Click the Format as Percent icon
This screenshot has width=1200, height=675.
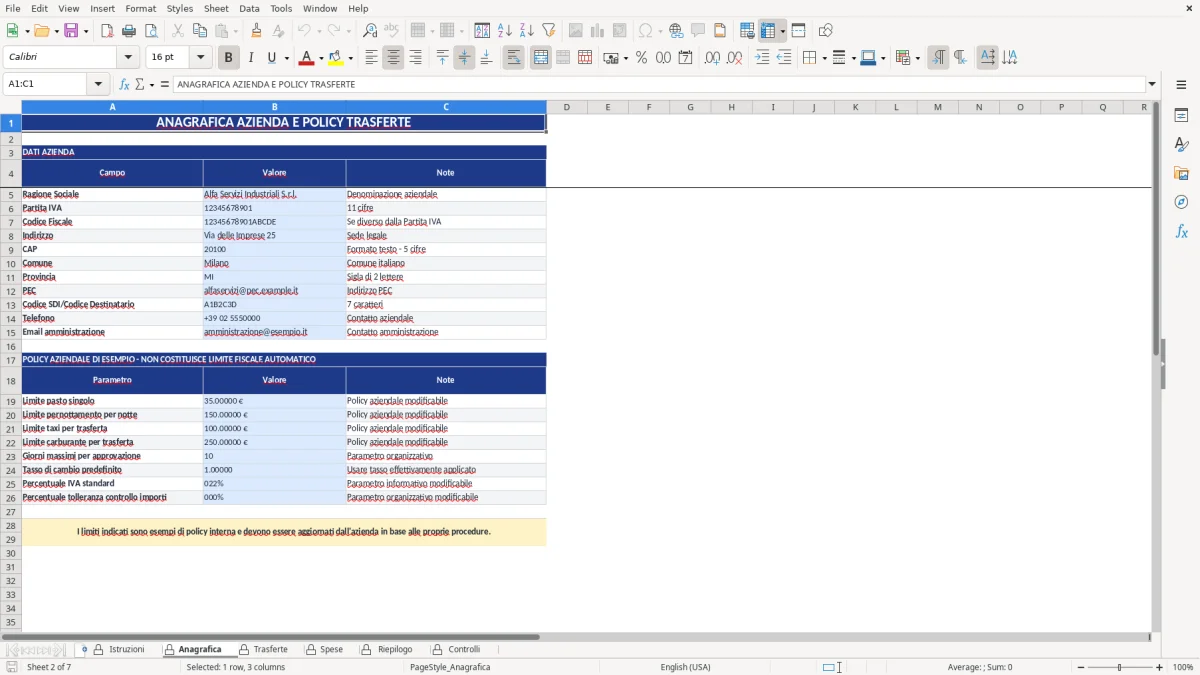[641, 58]
